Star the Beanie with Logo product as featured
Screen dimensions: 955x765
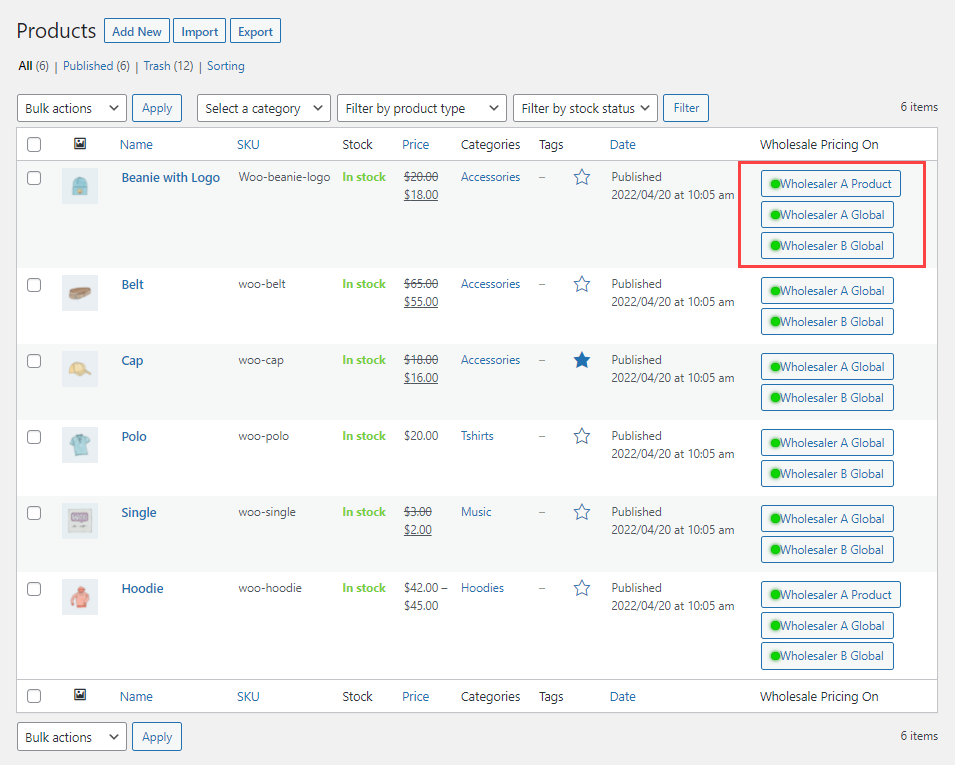582,177
